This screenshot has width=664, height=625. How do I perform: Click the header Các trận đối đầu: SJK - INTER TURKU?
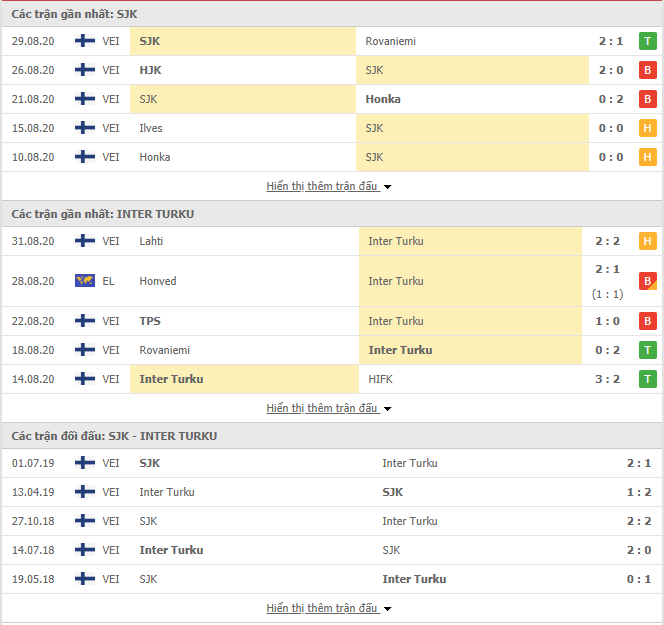[114, 436]
